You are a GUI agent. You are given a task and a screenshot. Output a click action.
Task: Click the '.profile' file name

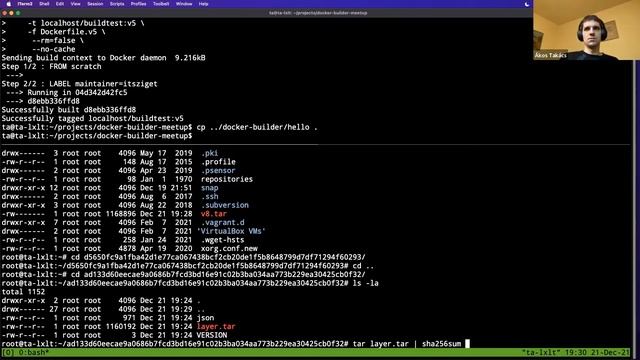click(218, 162)
